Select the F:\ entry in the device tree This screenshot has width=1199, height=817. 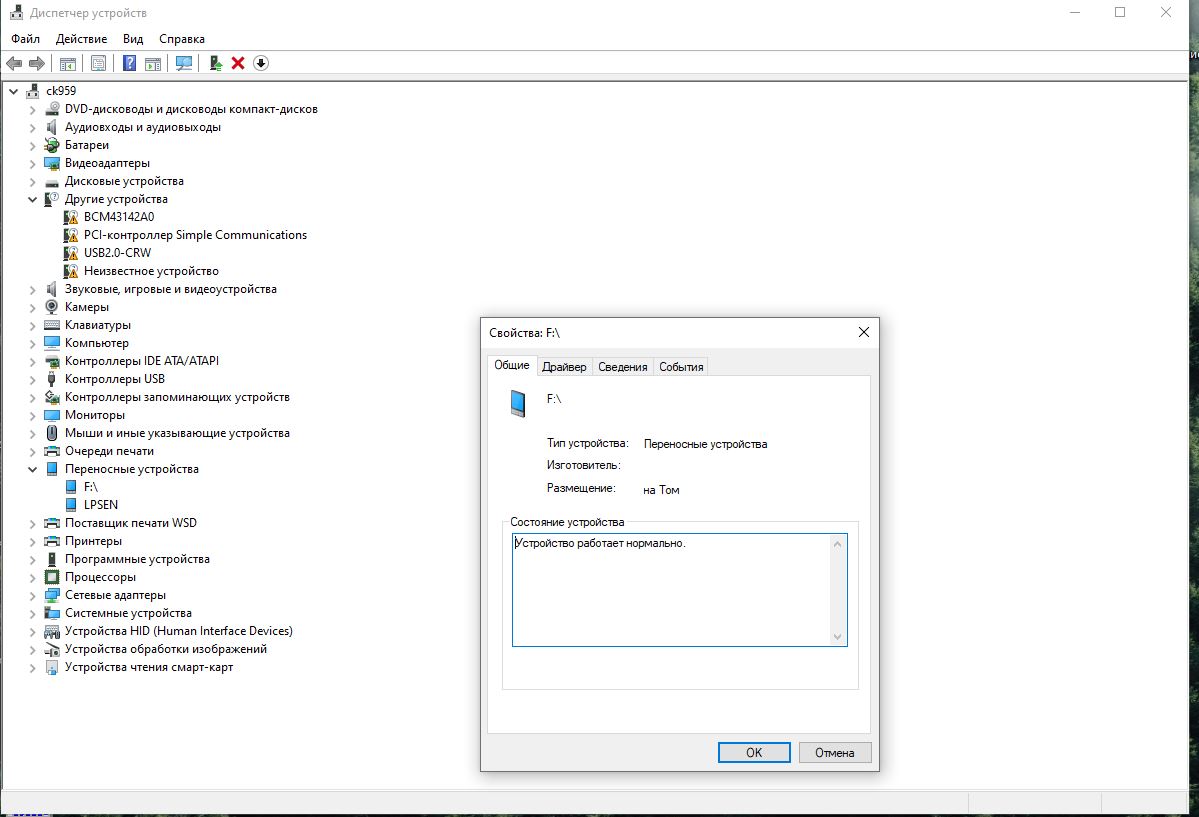(x=91, y=487)
